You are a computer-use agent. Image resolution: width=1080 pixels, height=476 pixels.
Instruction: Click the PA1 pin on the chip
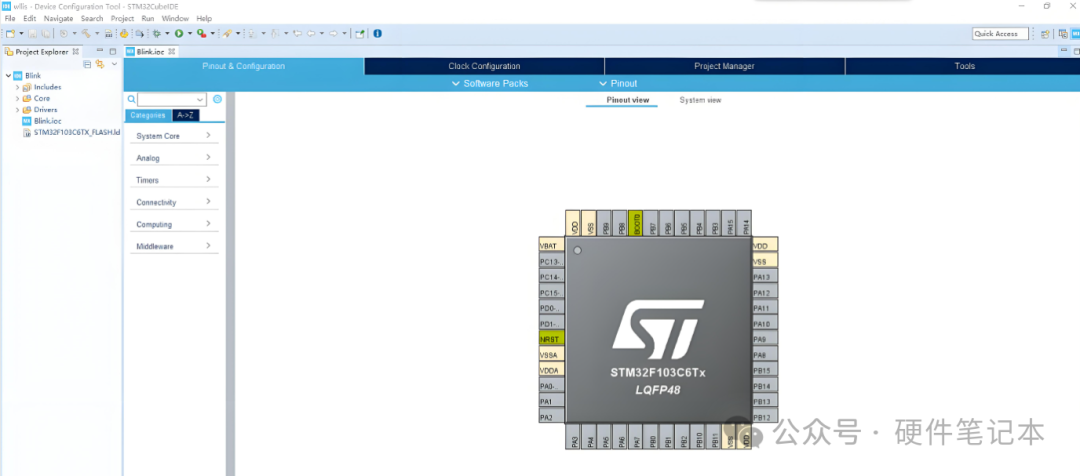[x=552, y=402]
